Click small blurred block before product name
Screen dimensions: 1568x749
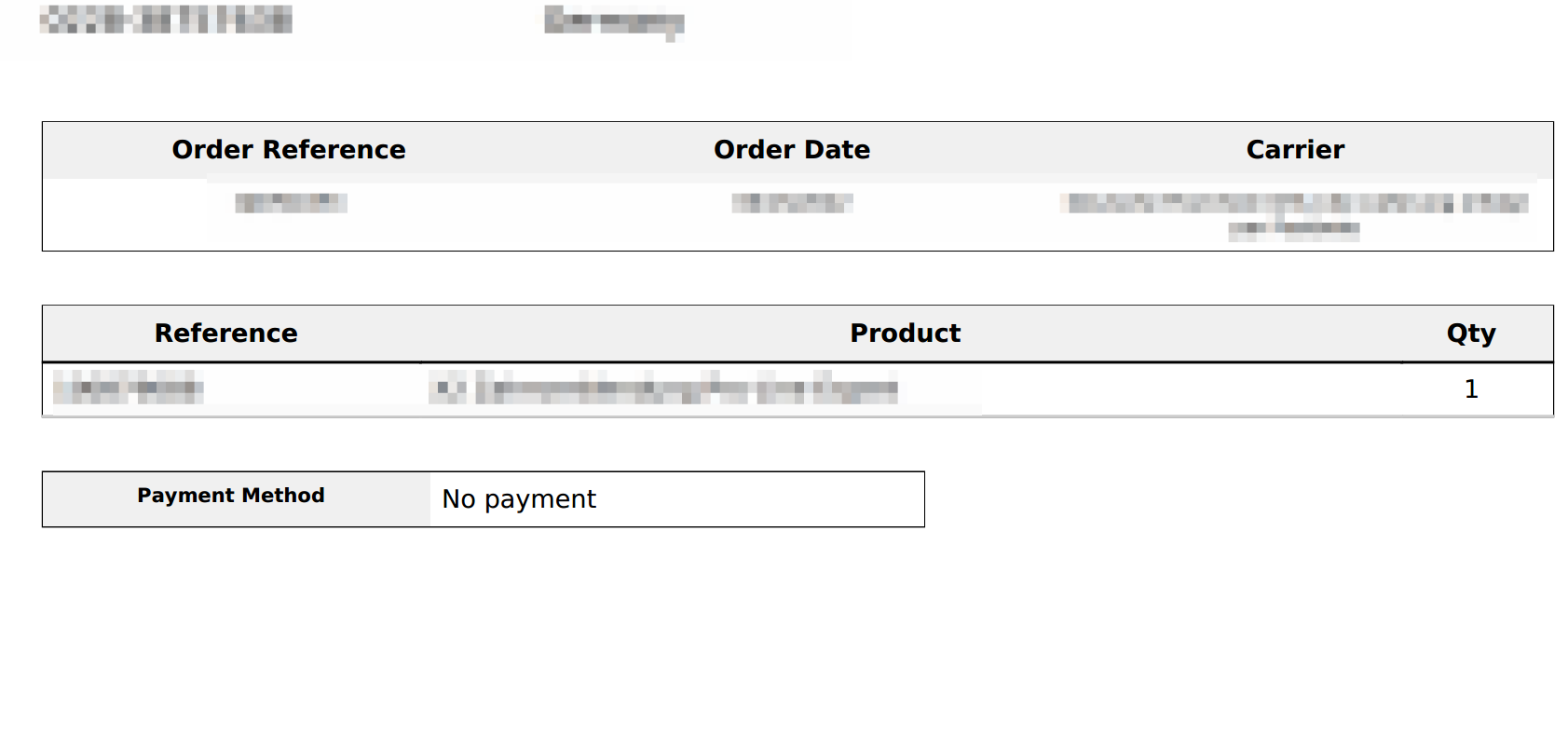tap(447, 388)
